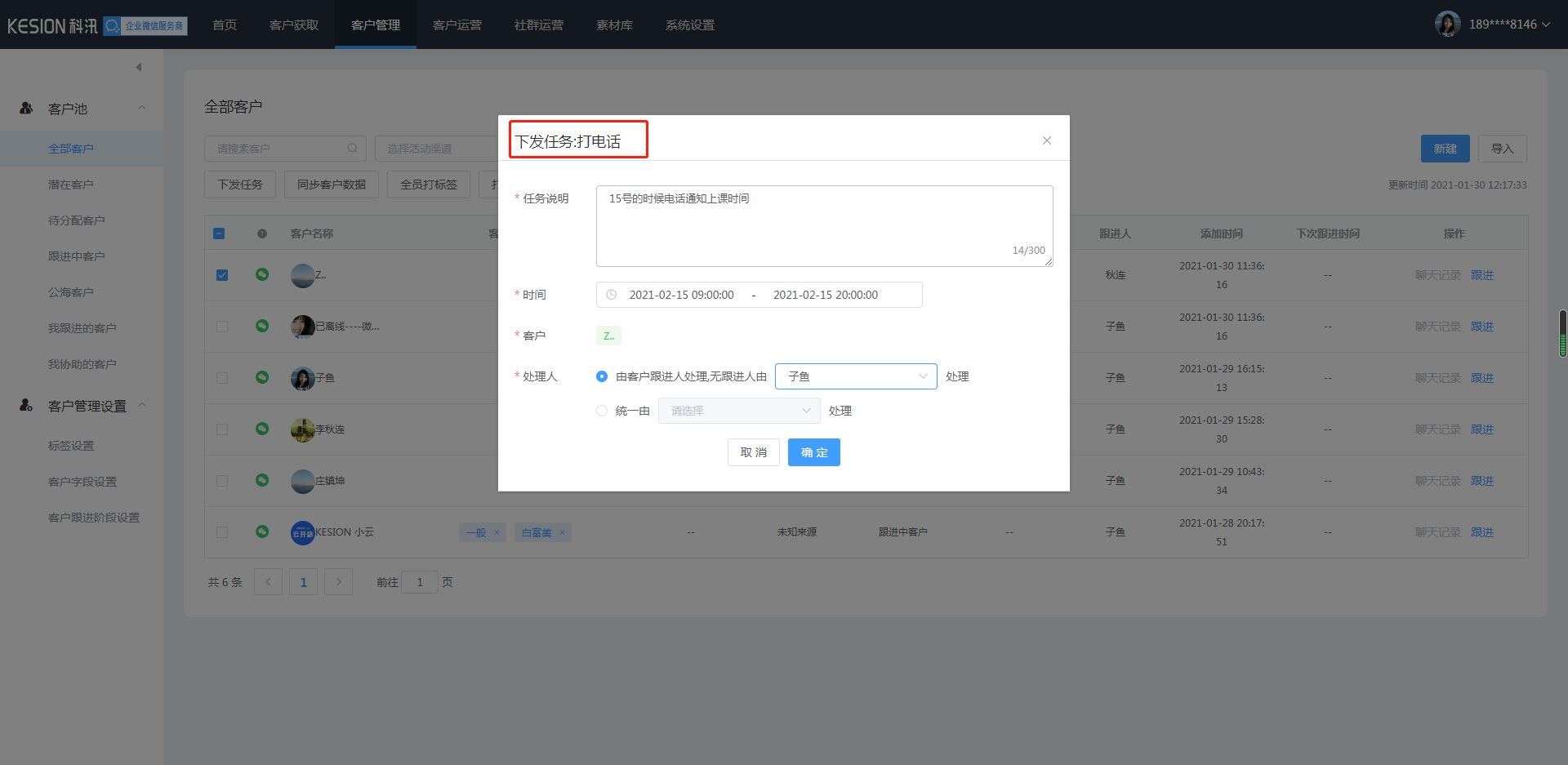Remove the 白富美 tag via its x

(x=562, y=532)
